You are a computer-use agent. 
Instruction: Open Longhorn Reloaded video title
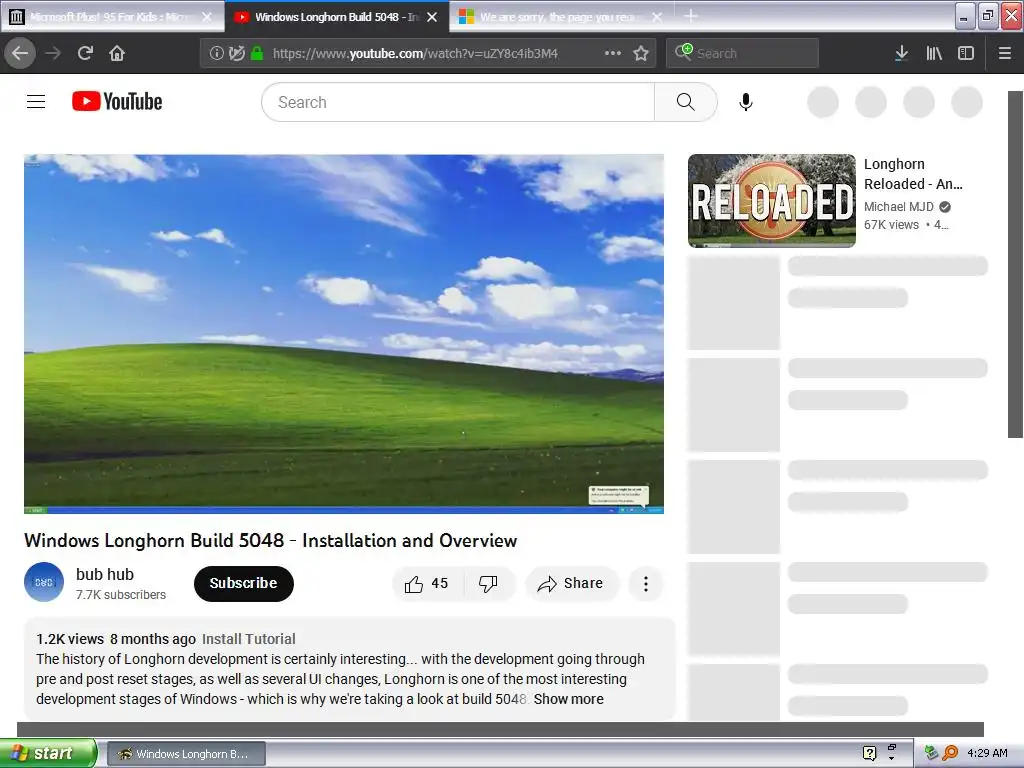tap(913, 174)
